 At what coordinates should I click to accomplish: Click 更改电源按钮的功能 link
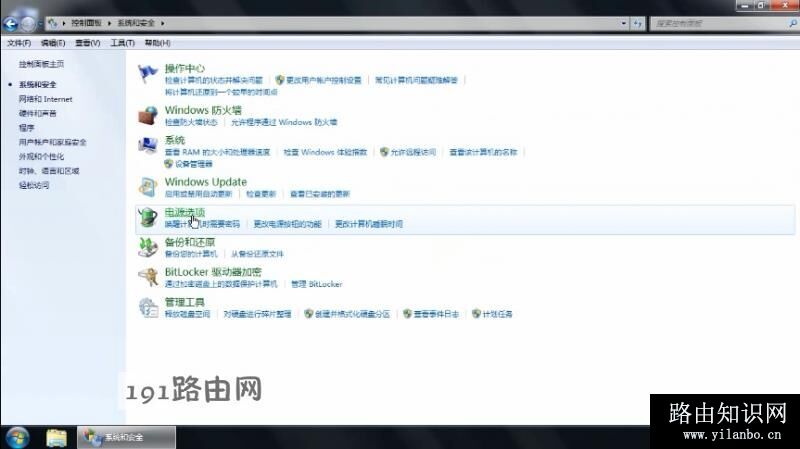click(288, 224)
